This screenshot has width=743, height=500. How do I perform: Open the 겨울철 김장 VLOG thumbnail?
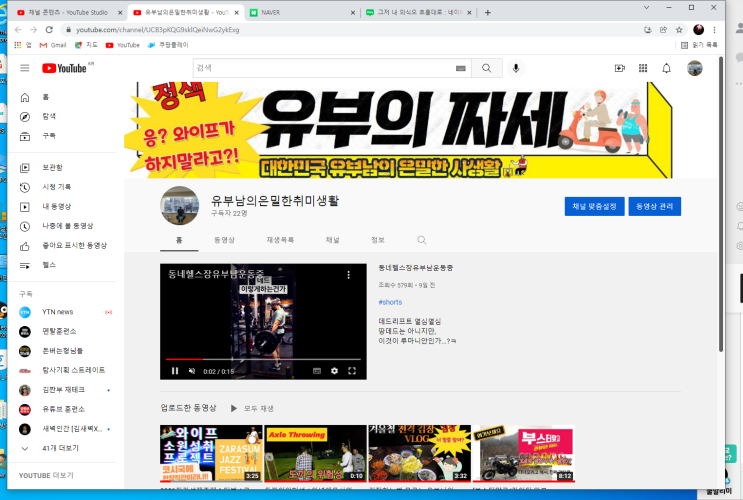tap(419, 453)
